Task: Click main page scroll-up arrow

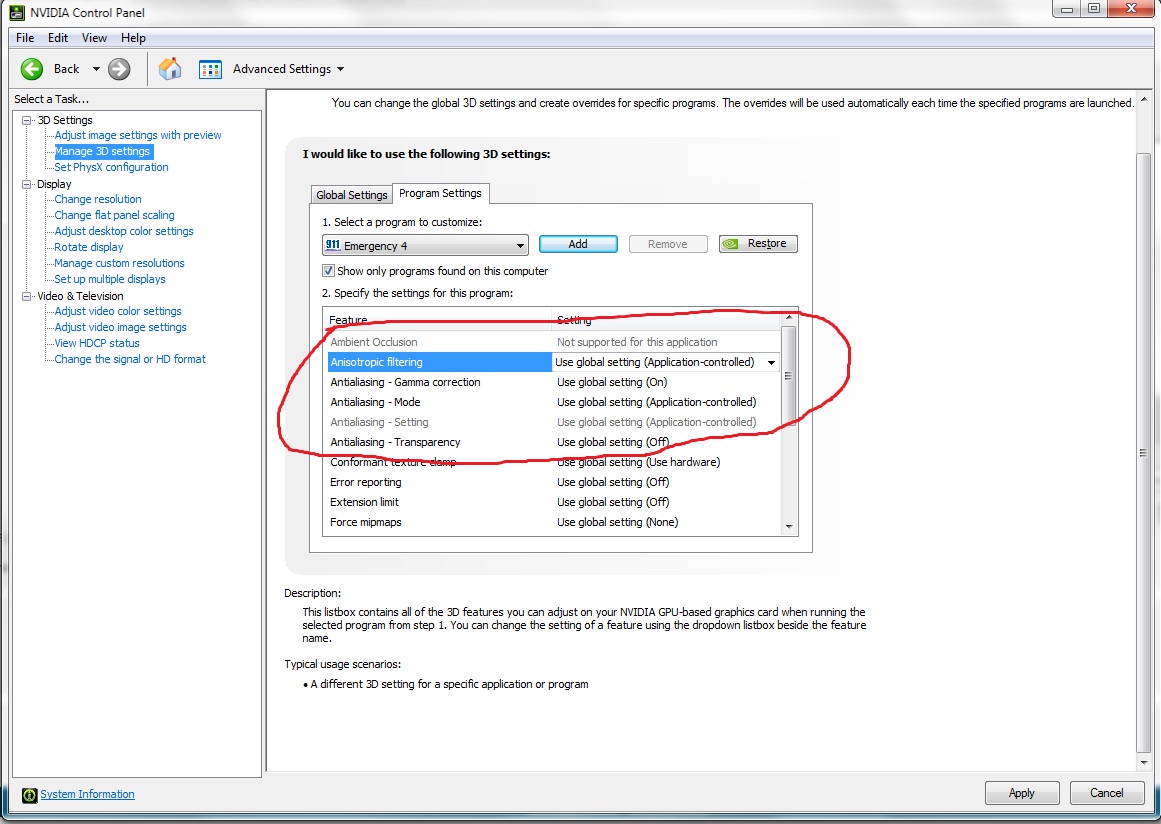Action: (x=1143, y=99)
